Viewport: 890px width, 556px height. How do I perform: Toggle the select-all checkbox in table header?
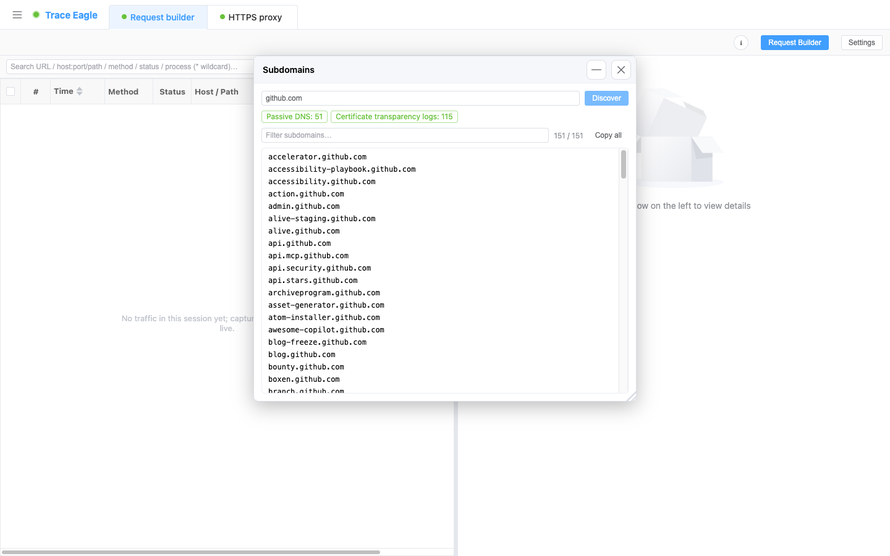(x=10, y=91)
